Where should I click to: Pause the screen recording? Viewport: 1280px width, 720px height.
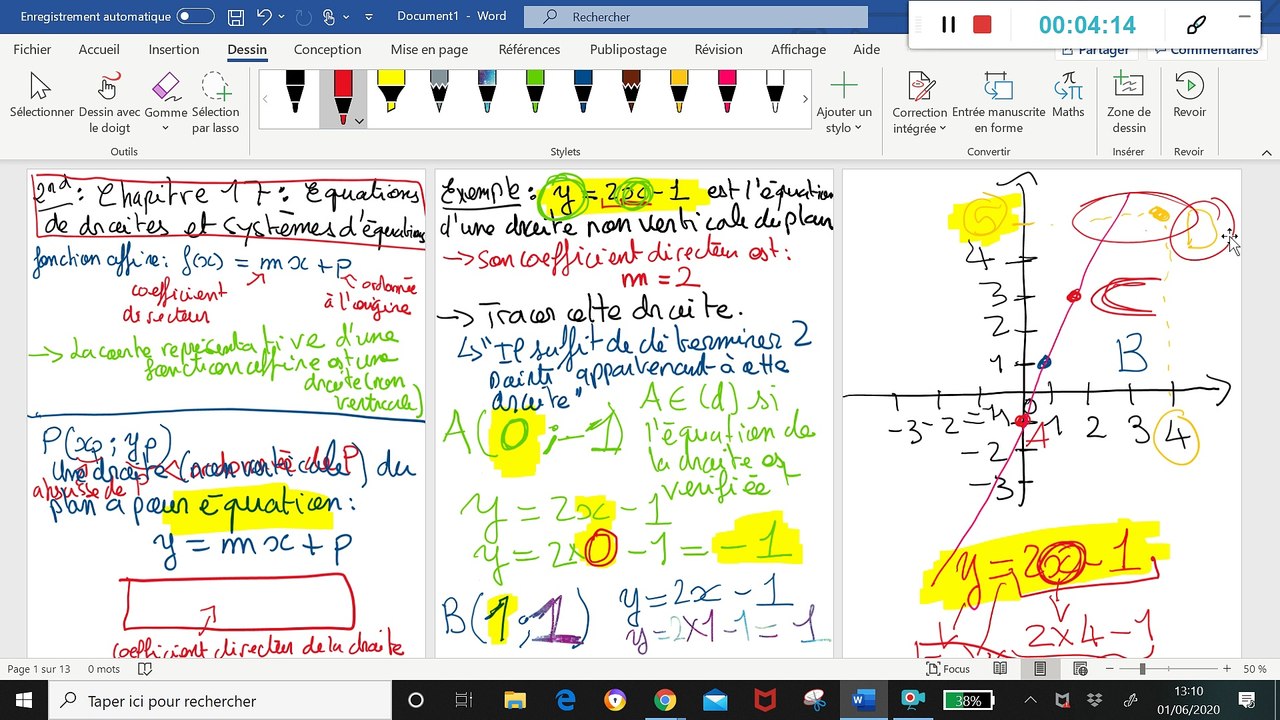pos(948,25)
